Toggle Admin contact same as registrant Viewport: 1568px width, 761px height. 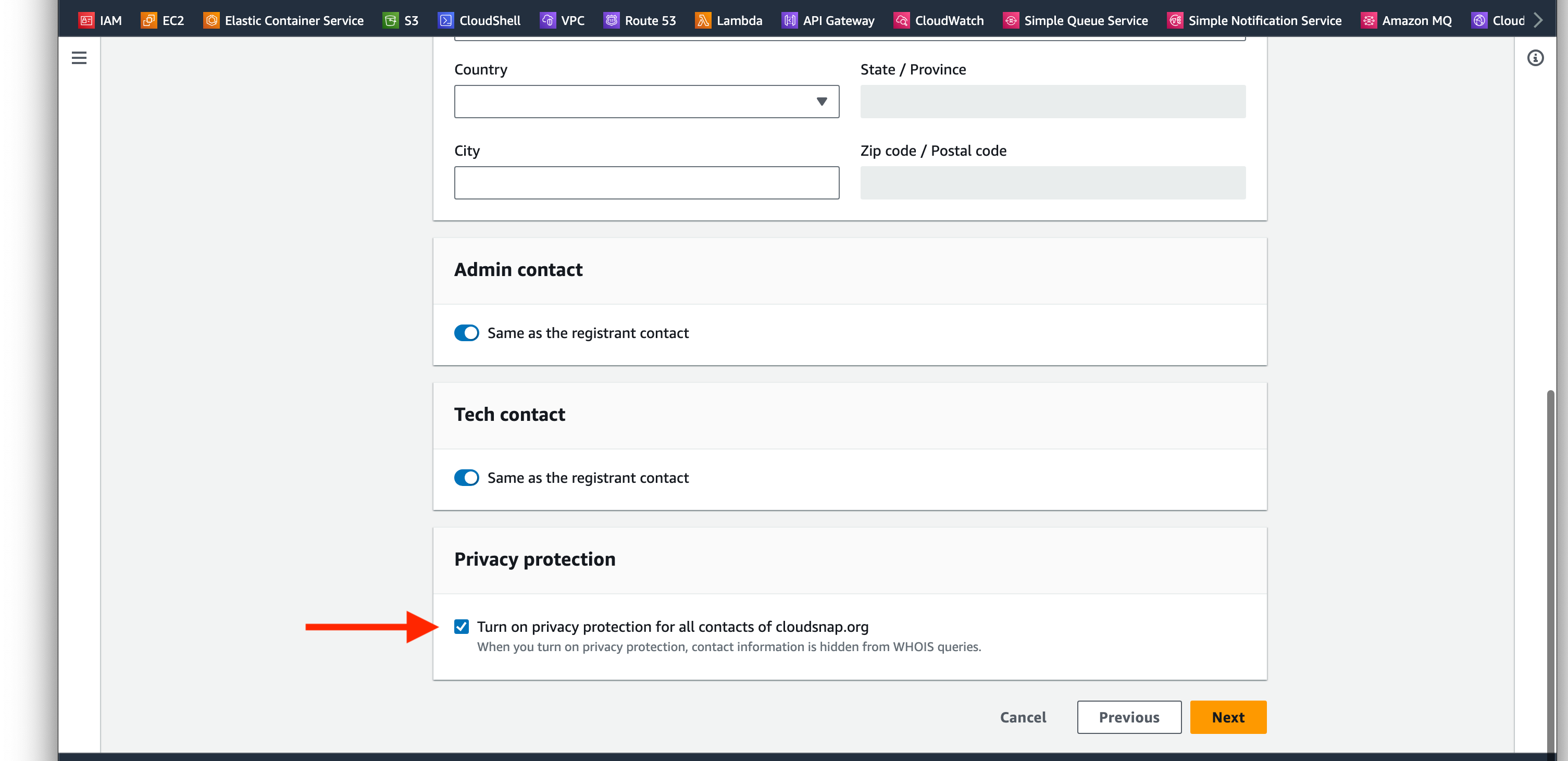pyautogui.click(x=466, y=333)
